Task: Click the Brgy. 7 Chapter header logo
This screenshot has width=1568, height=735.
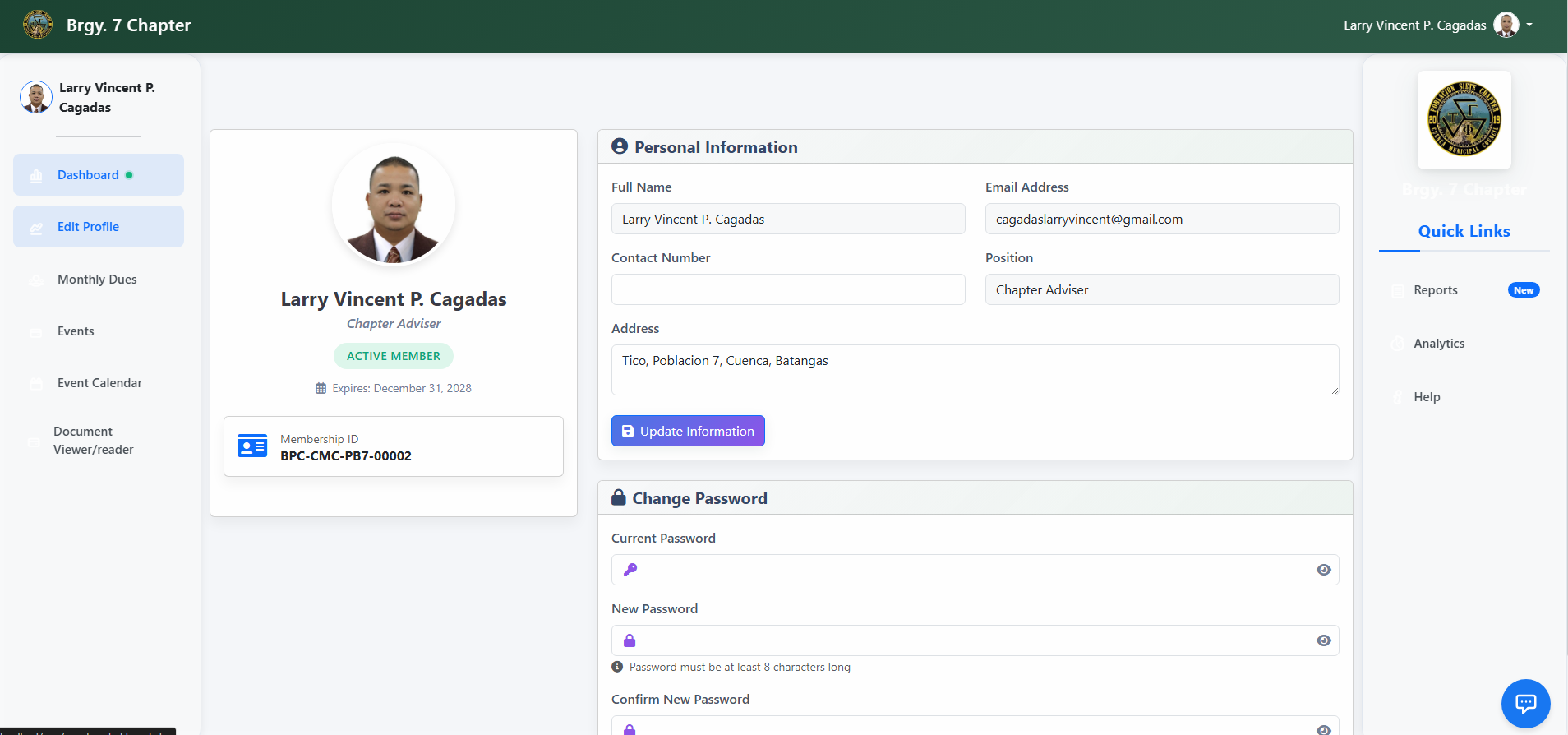Action: pyautogui.click(x=38, y=25)
